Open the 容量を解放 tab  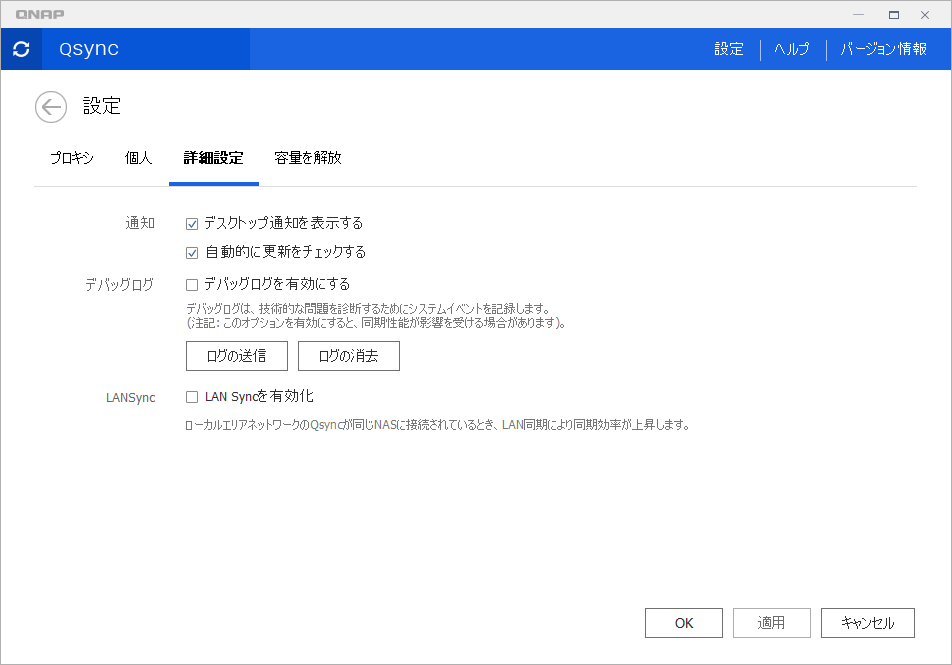point(308,158)
